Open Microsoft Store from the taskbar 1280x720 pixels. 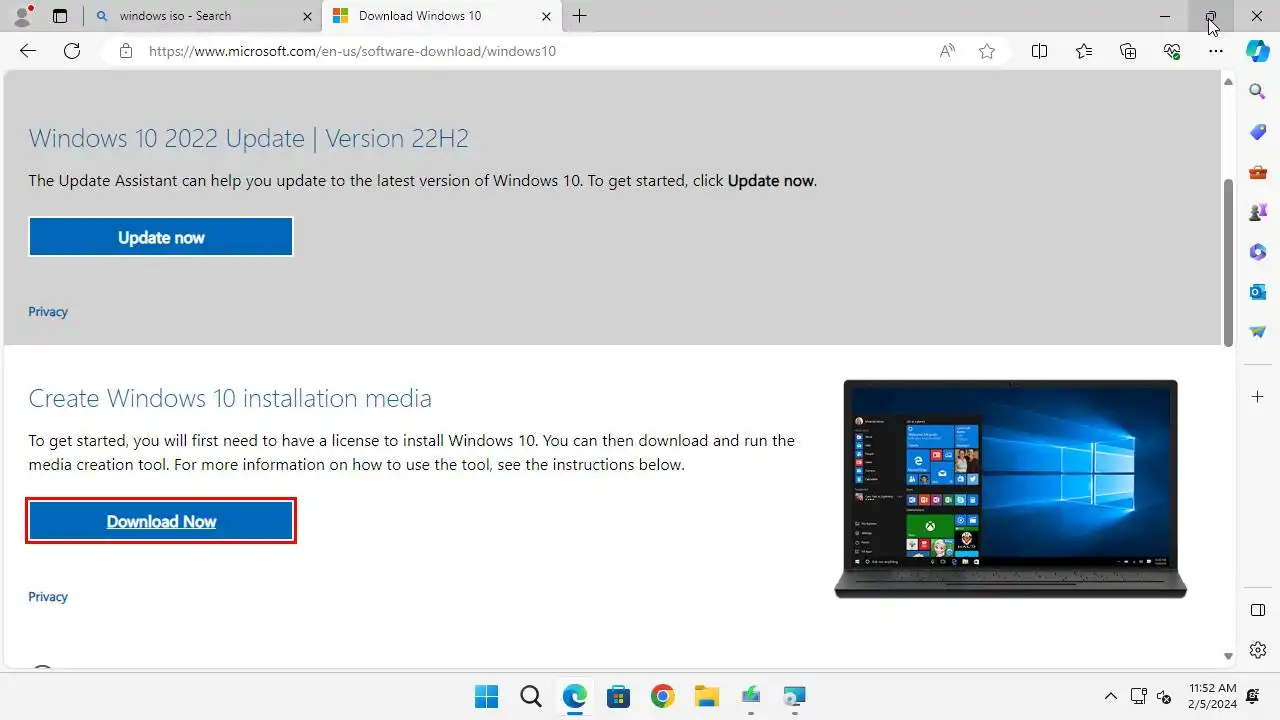click(x=618, y=696)
